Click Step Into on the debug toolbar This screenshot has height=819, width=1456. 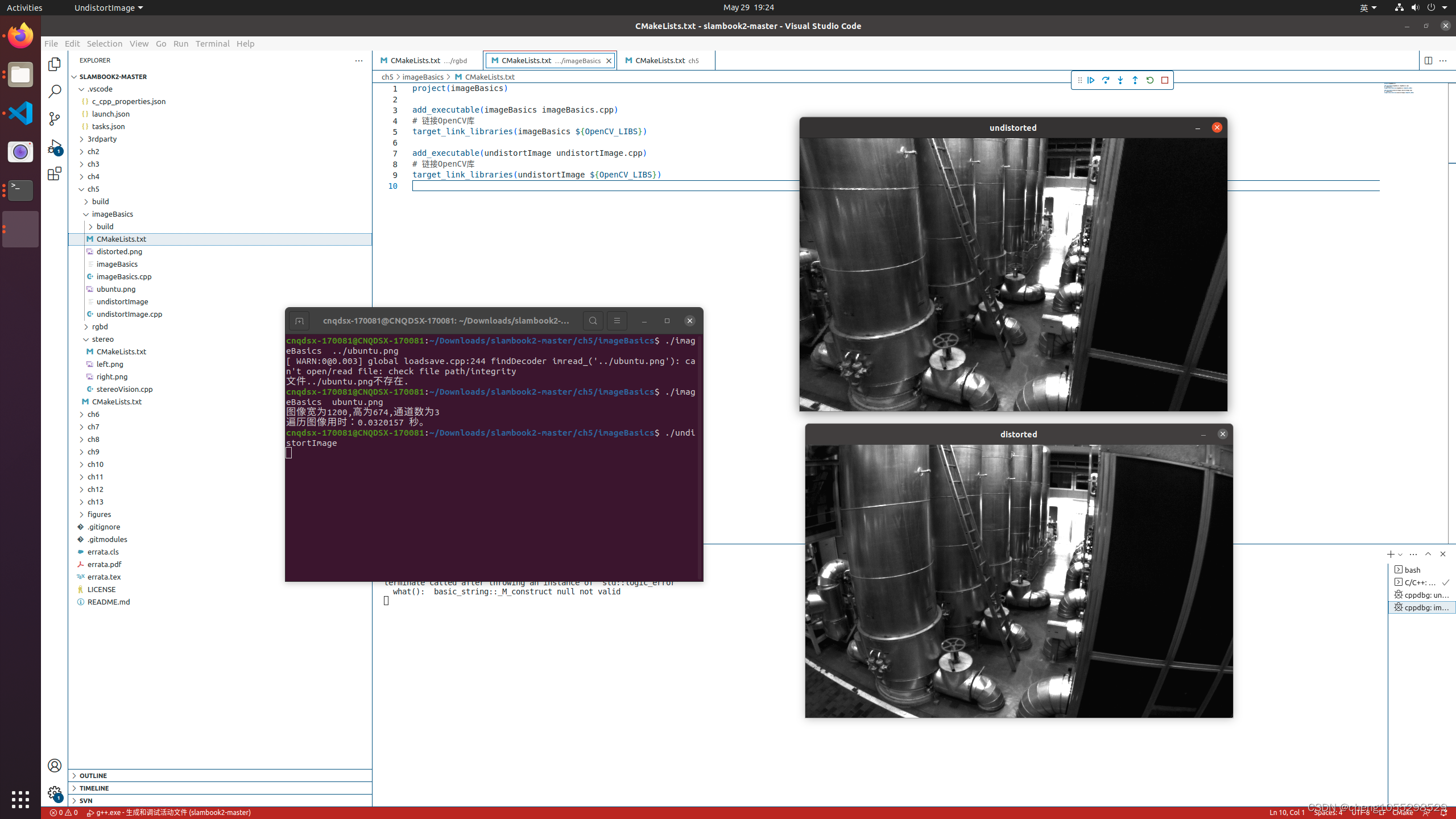coord(1120,80)
